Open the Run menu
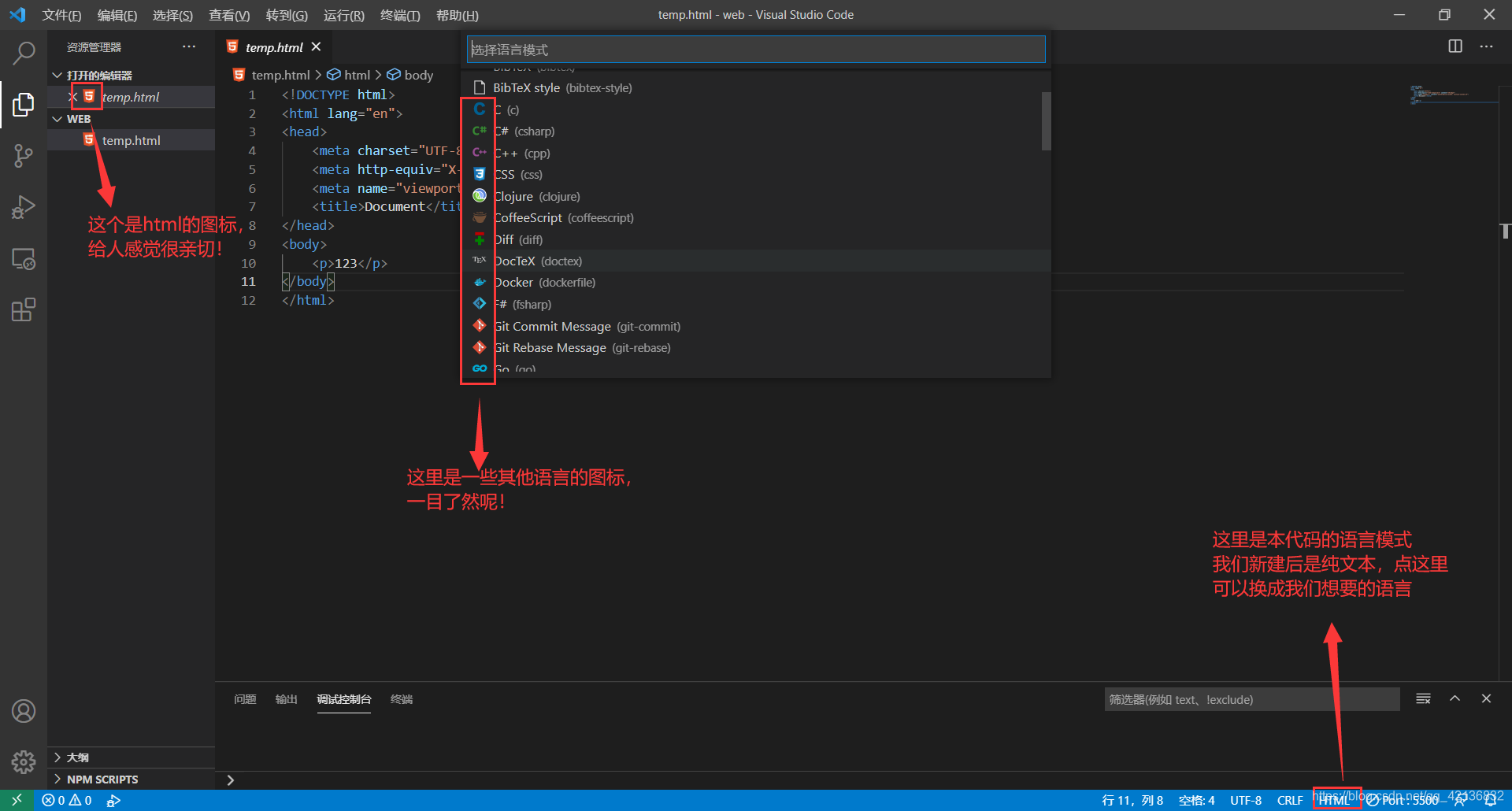Screen dimensions: 1512x811 coord(343,15)
